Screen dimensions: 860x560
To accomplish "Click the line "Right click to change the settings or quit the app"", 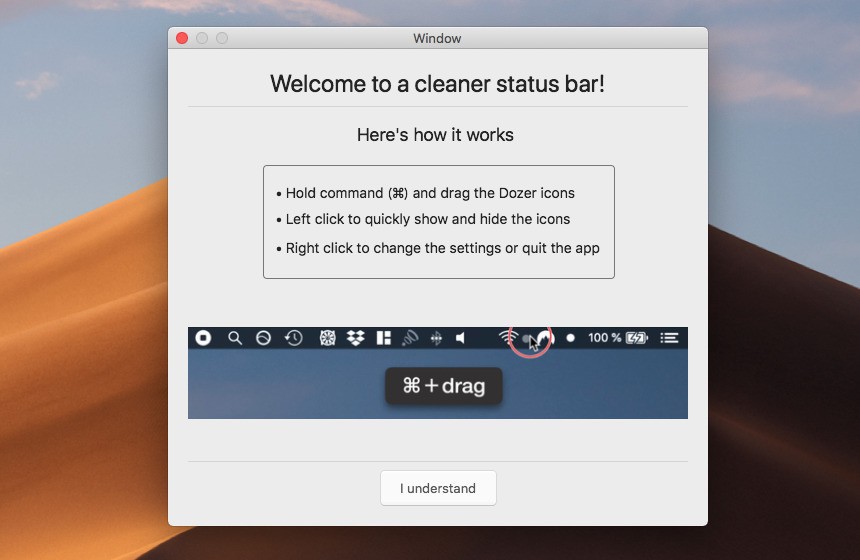I will [x=443, y=248].
